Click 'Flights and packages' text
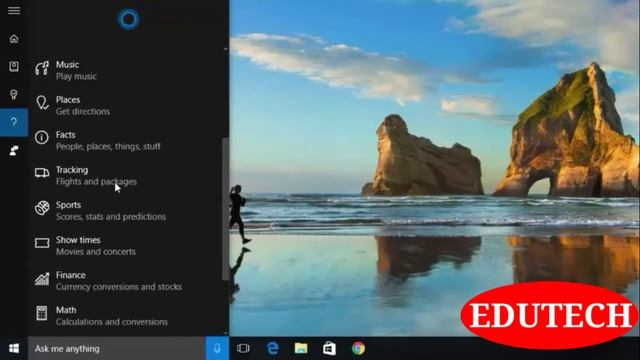The image size is (640, 360). point(96,182)
